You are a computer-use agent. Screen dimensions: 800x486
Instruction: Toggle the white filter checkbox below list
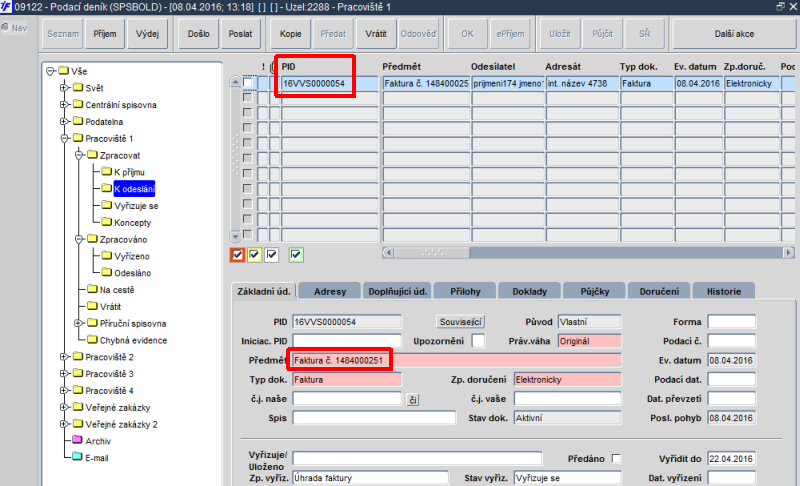(271, 254)
